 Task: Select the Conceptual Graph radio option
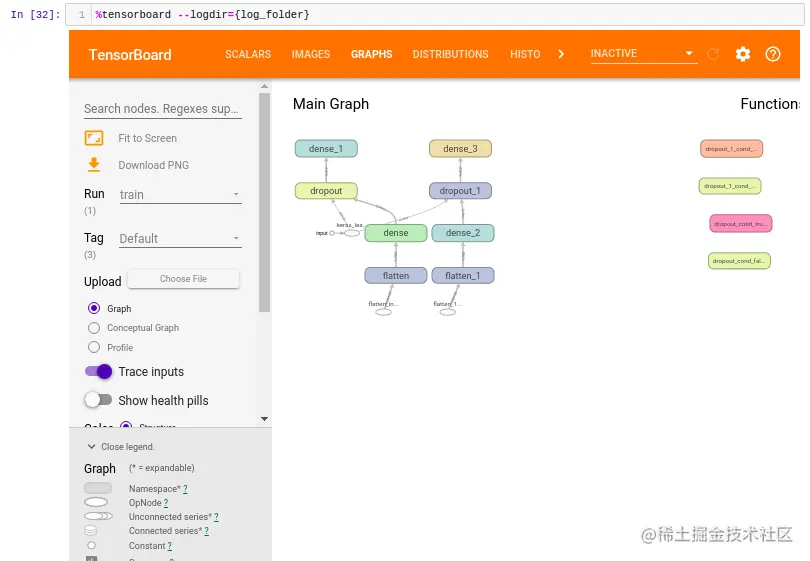[x=94, y=328]
